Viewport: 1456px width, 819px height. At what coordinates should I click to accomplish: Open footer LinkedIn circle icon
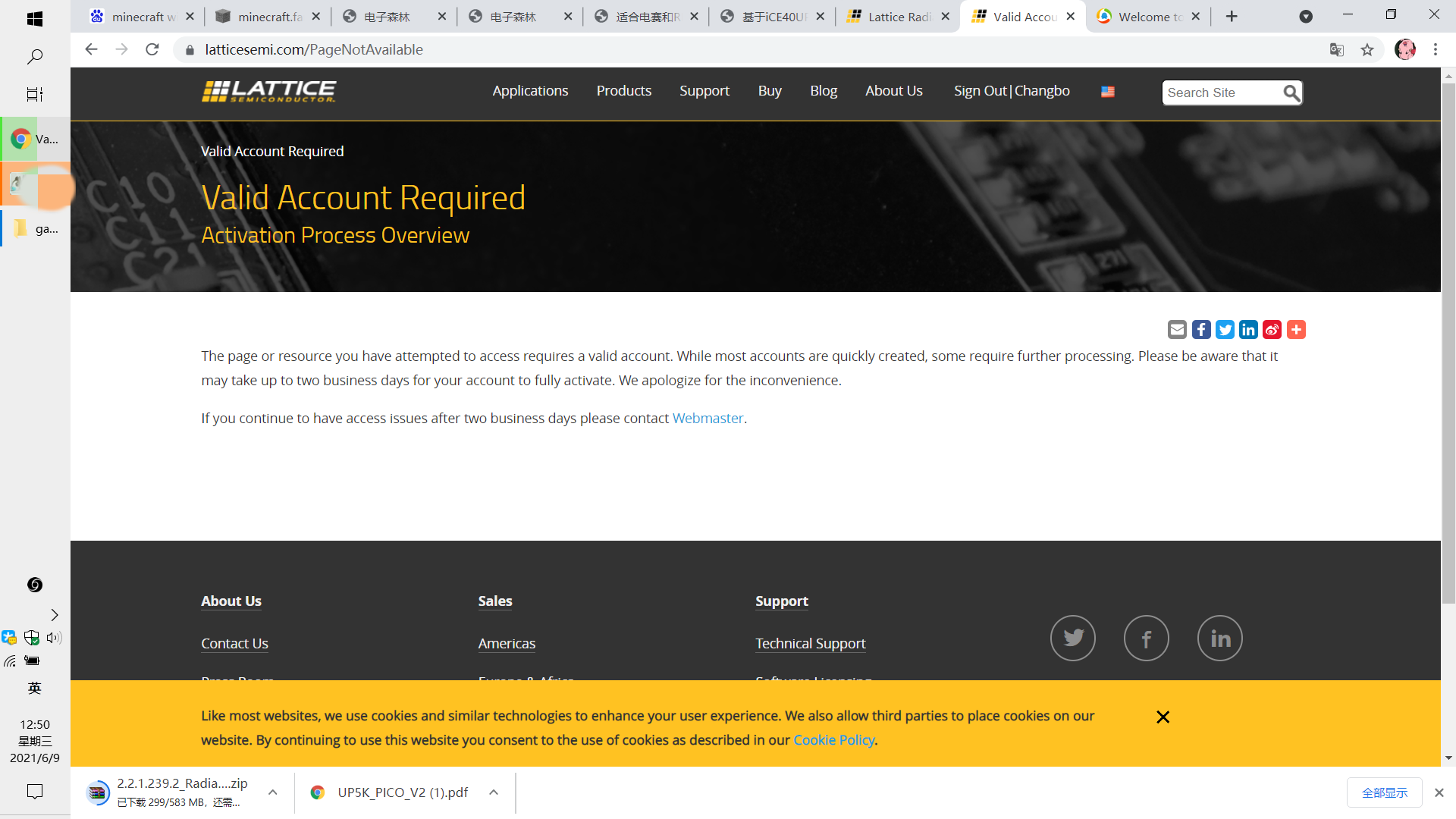[x=1219, y=638]
